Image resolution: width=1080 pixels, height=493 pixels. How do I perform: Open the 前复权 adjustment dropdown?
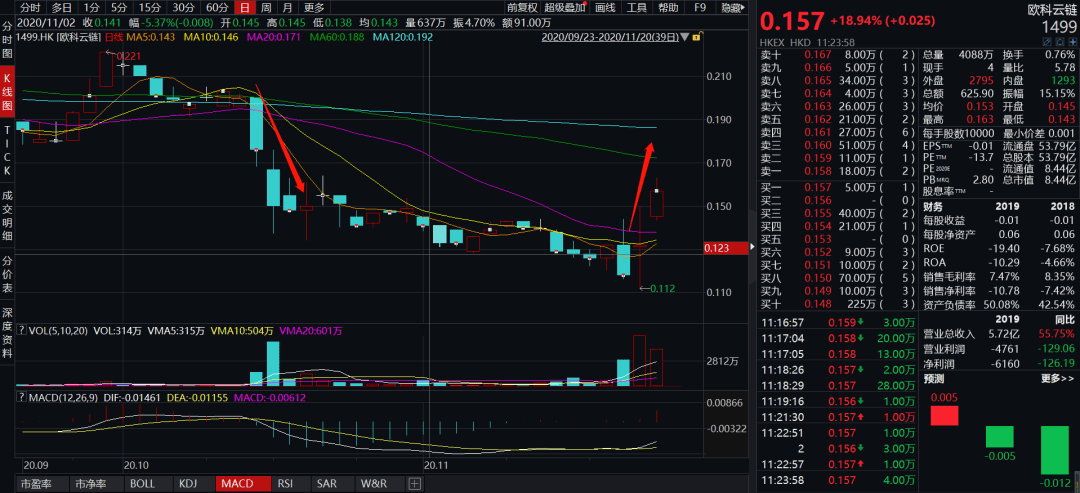[521, 7]
